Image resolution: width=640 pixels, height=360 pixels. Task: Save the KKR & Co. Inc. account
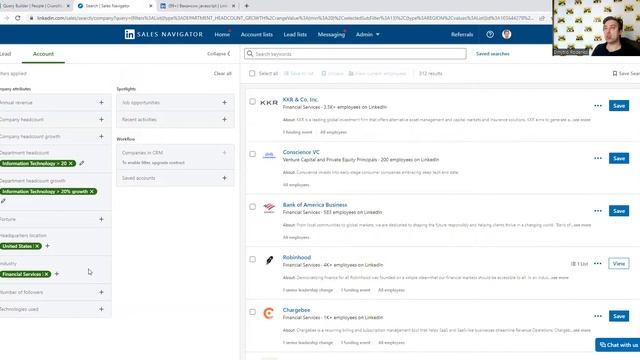(619, 106)
